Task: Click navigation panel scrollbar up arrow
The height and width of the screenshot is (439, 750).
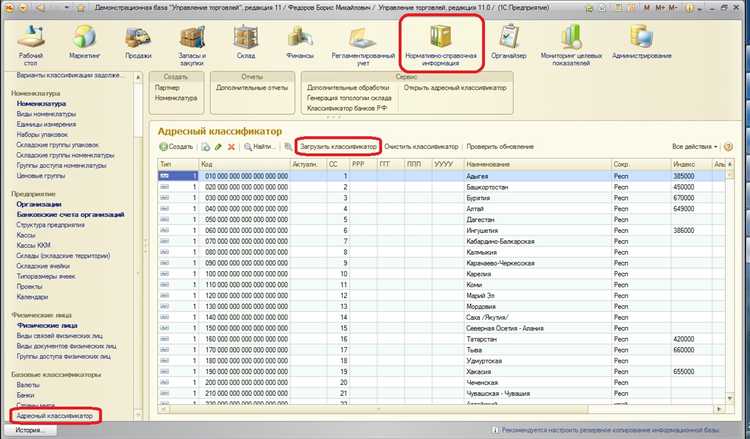Action: click(138, 77)
